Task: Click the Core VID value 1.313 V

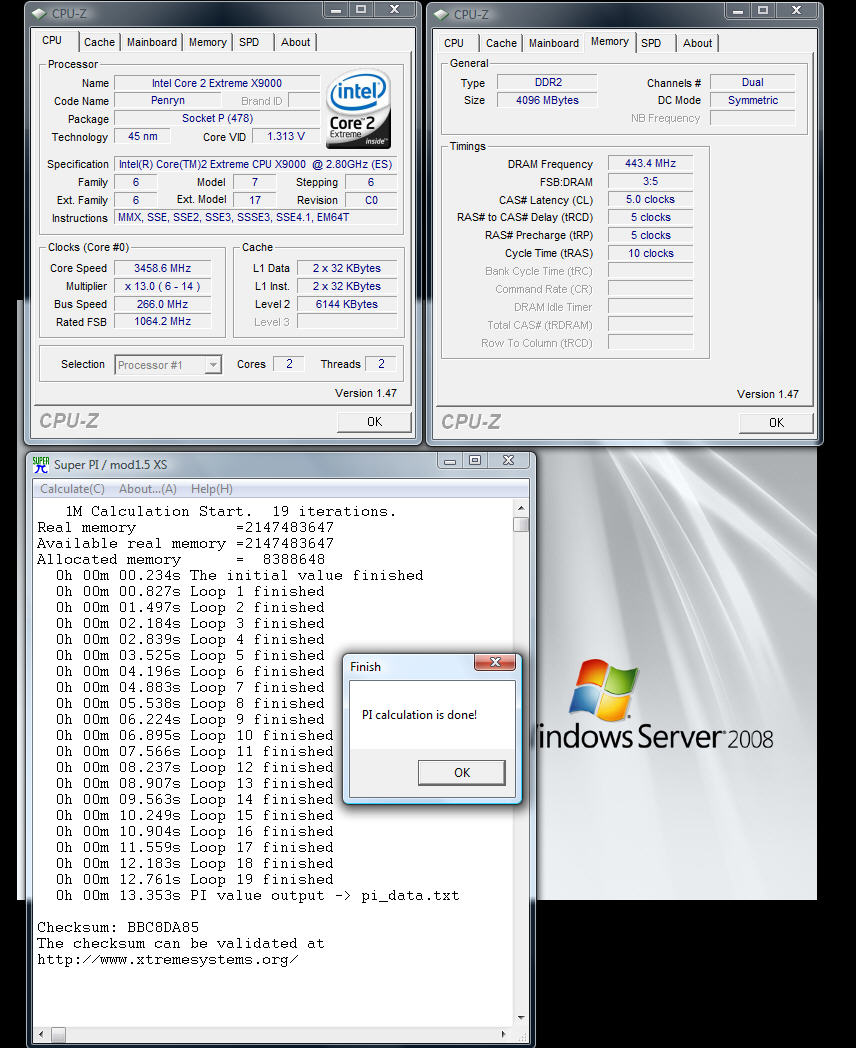Action: tap(286, 136)
